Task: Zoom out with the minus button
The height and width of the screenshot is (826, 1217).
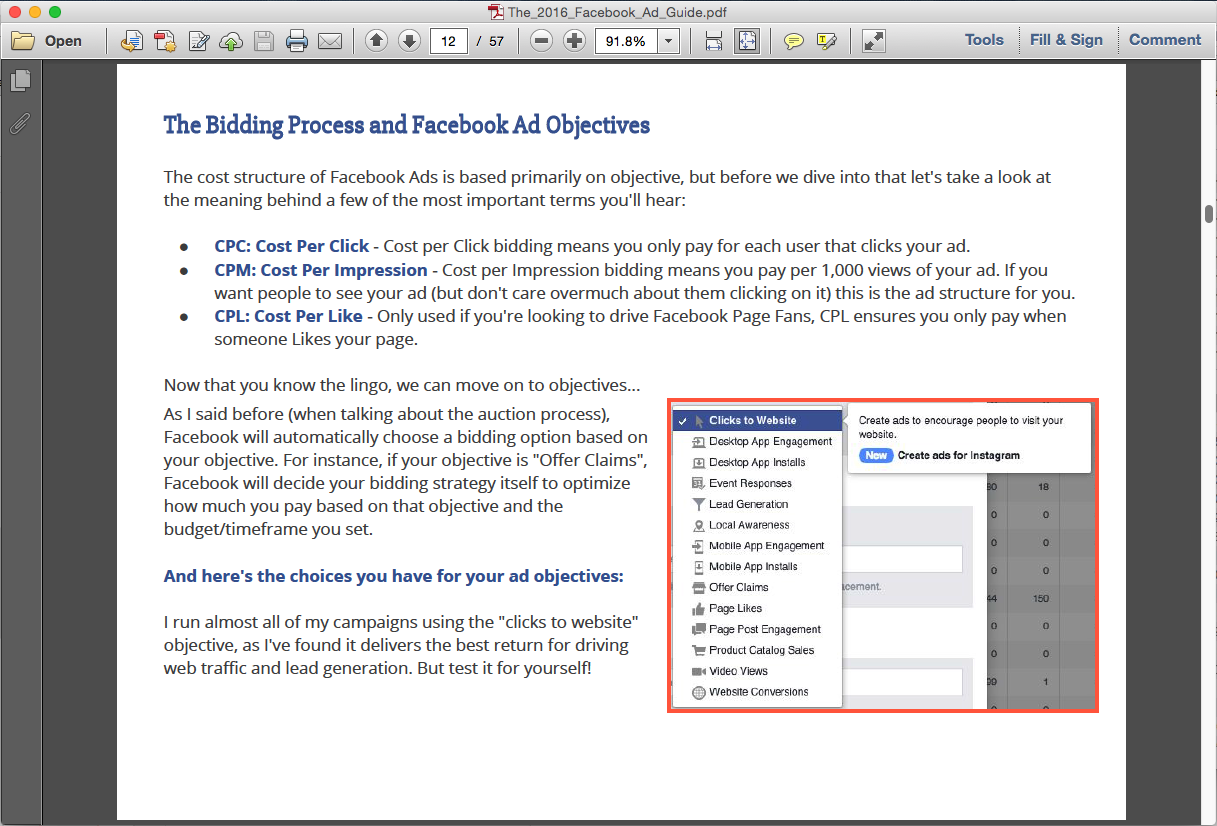Action: tap(541, 41)
